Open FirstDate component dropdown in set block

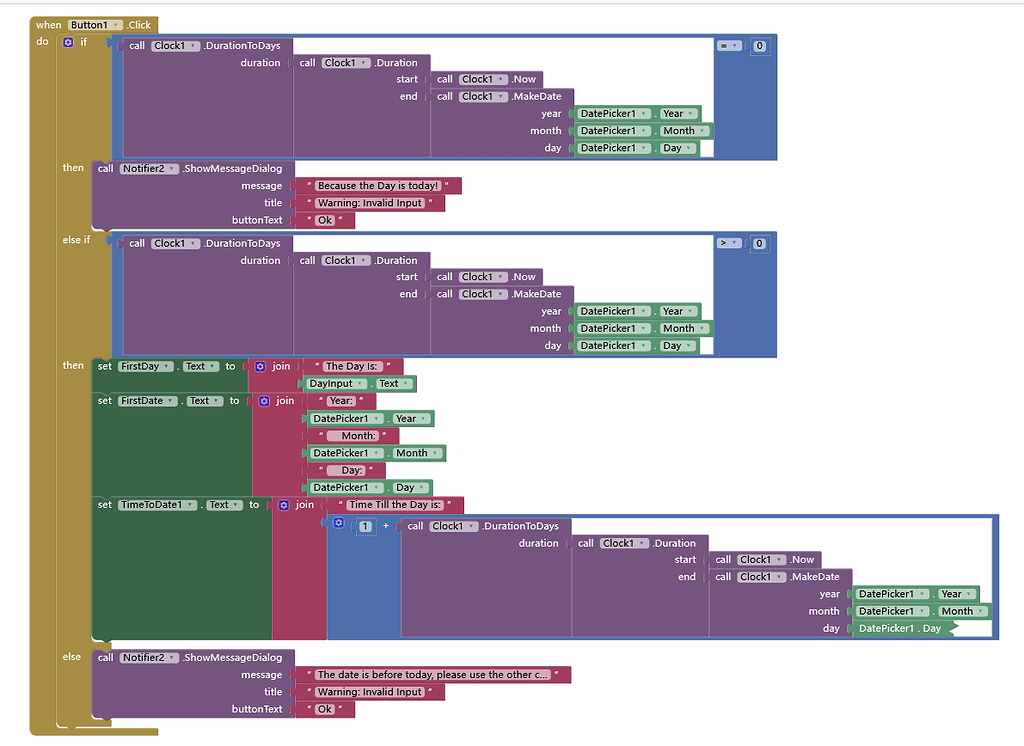pyautogui.click(x=173, y=401)
